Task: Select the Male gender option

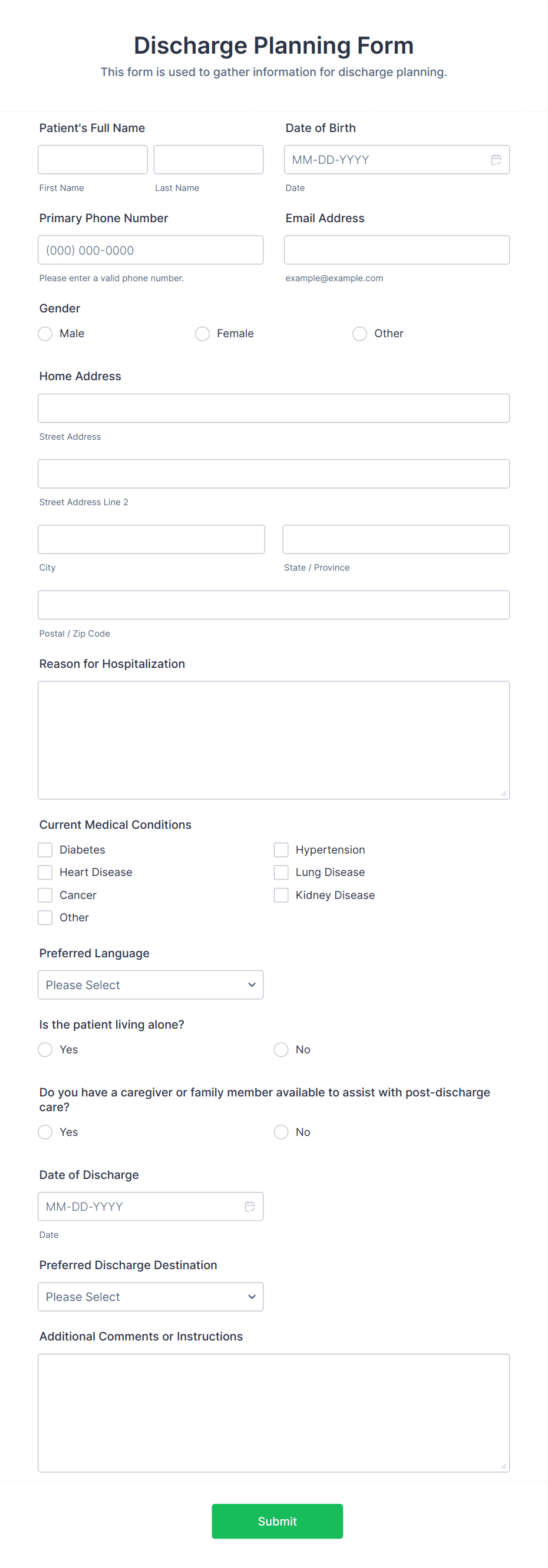Action: pyautogui.click(x=44, y=334)
